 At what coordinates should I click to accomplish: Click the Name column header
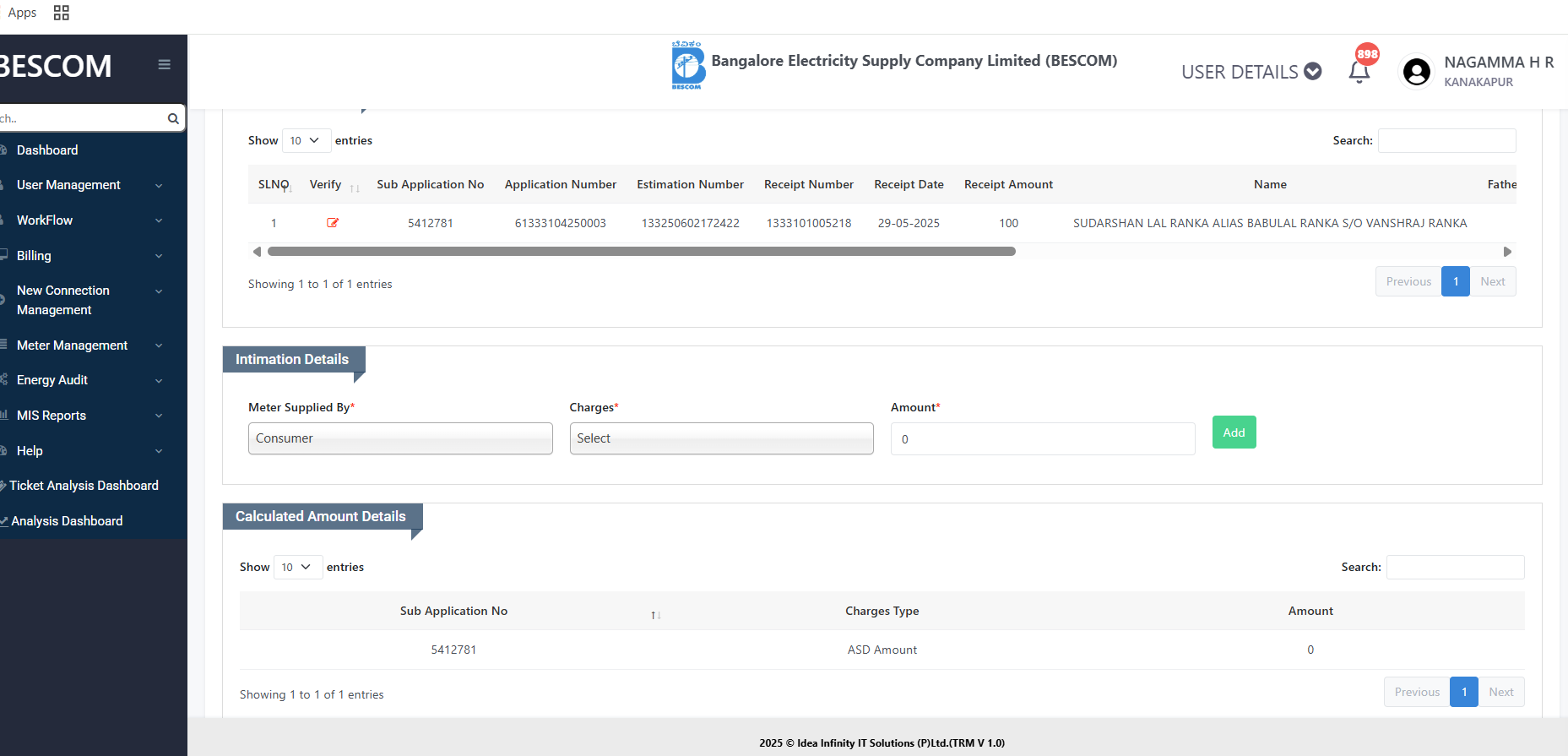tap(1270, 184)
